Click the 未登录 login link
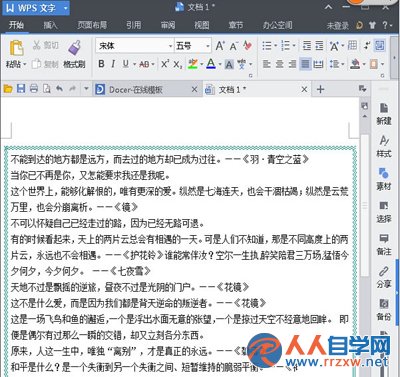 click(337, 26)
